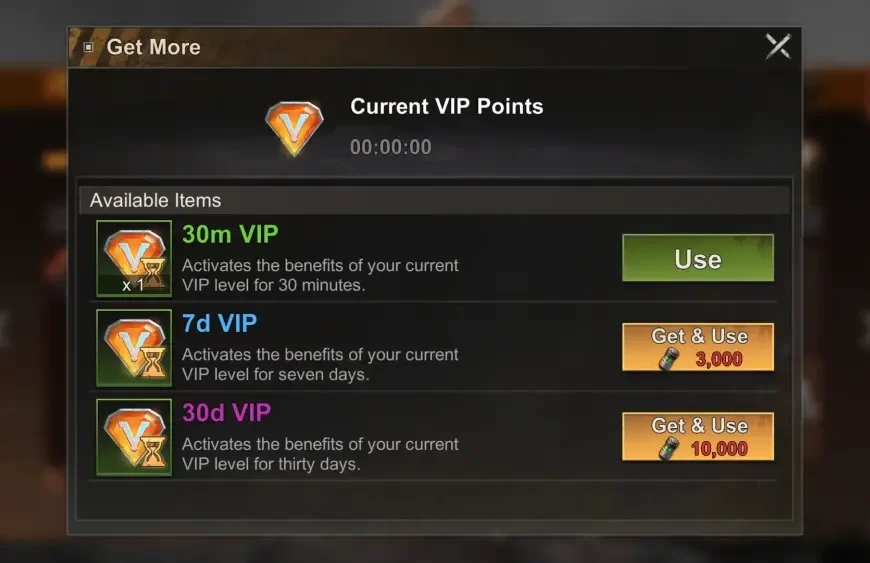Click the large Current VIP Points gem icon
Viewport: 870px width, 563px height.
click(x=294, y=128)
